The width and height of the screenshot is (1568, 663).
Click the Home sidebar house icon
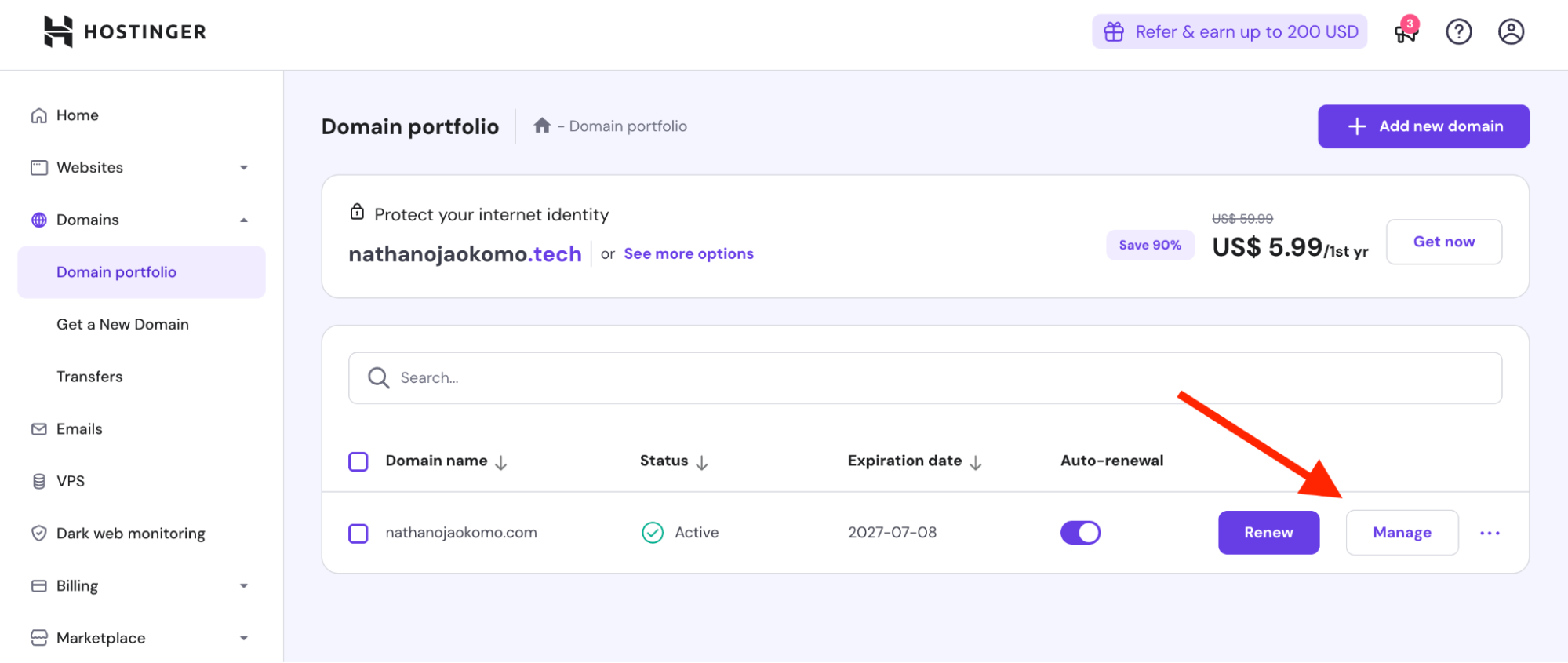39,115
